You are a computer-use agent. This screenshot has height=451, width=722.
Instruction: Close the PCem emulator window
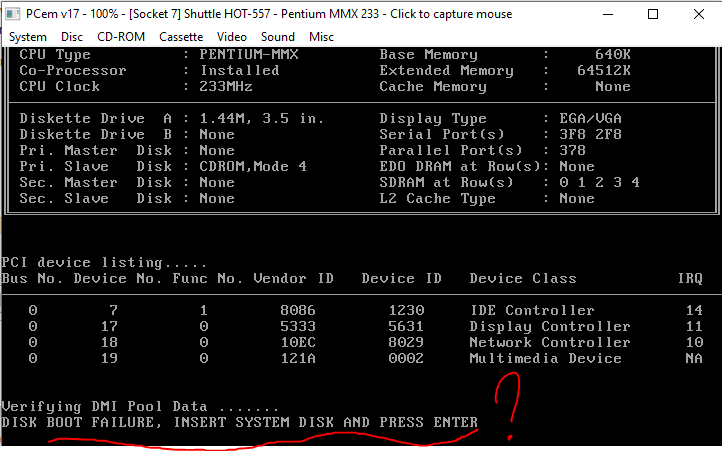tap(699, 14)
